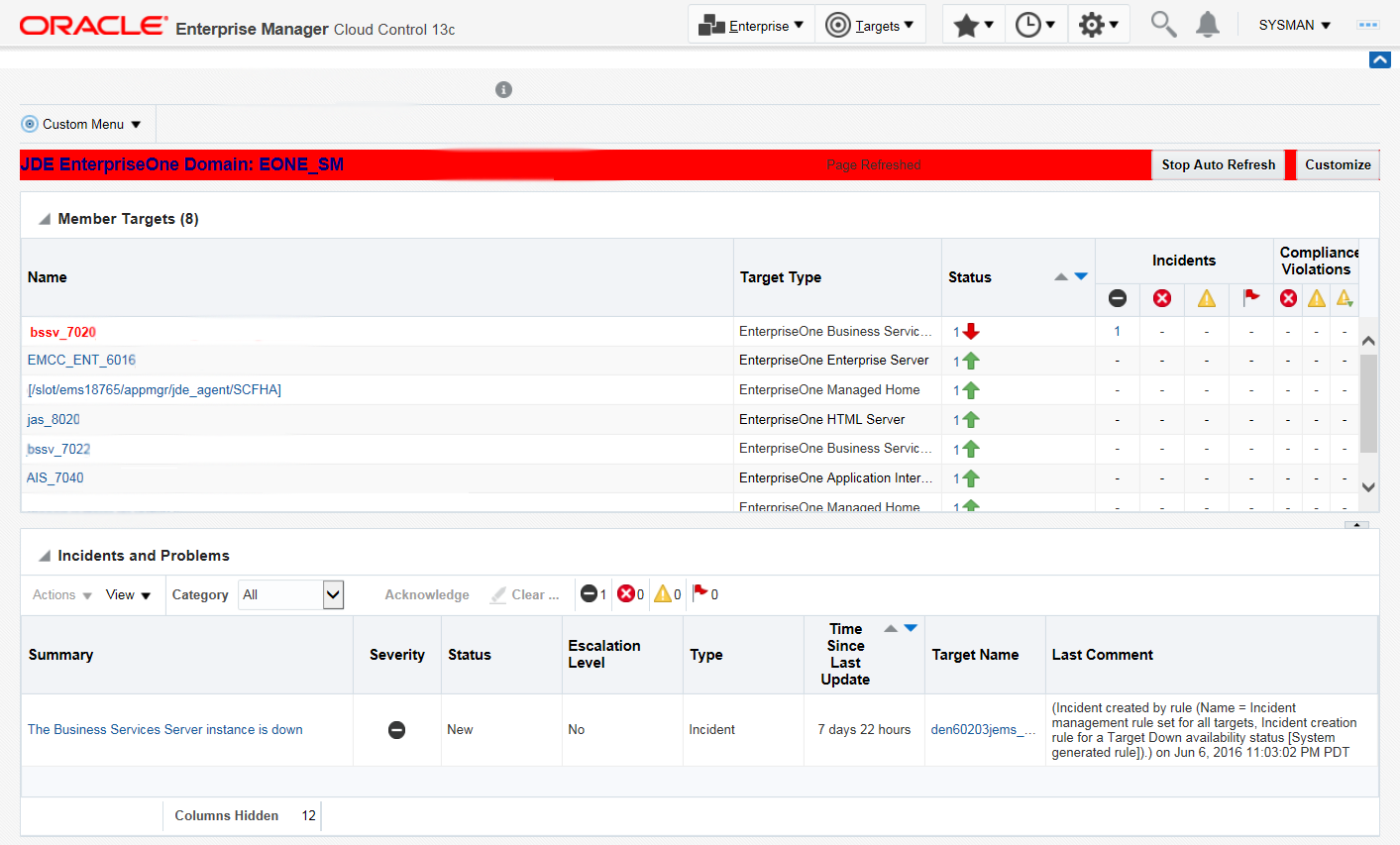Collapse the Member Targets section
The width and height of the screenshot is (1400, 845).
coord(45,219)
